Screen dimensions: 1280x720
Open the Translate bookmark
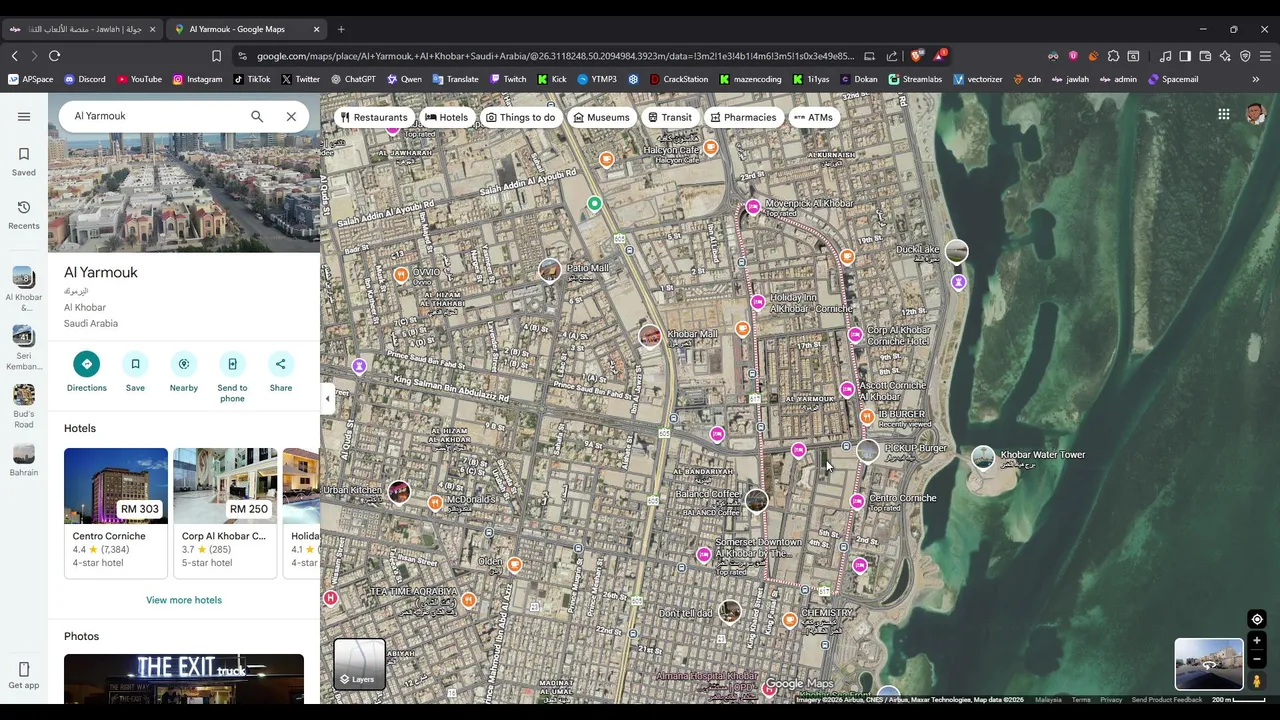pos(455,79)
